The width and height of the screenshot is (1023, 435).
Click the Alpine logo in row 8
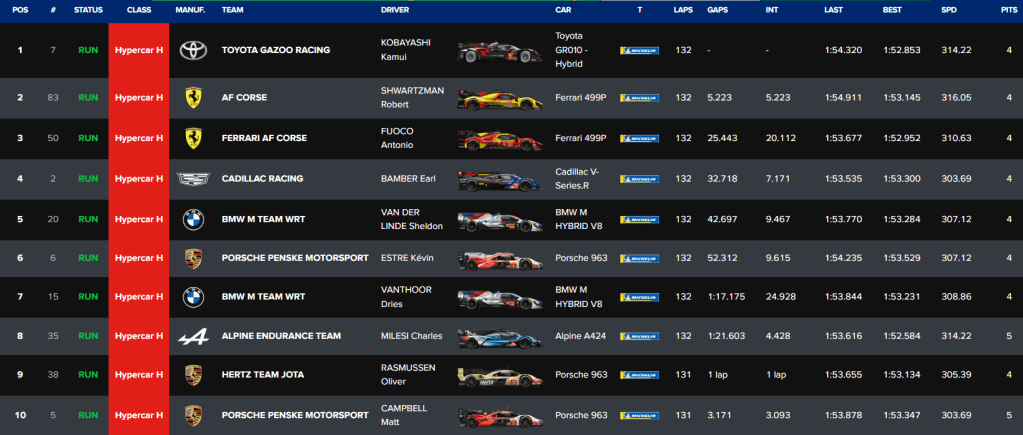[x=193, y=337]
